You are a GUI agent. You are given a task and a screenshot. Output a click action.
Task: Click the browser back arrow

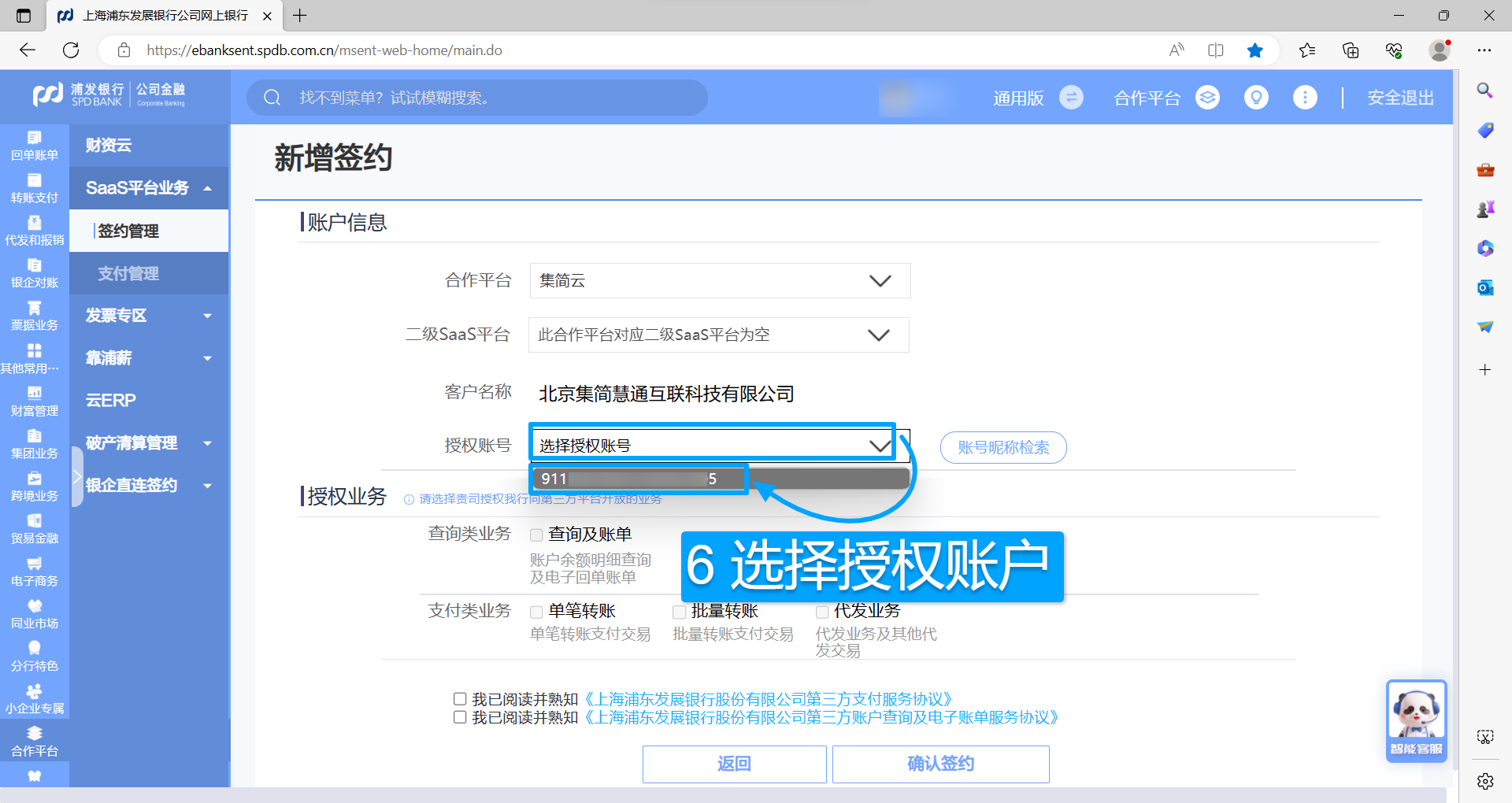[x=28, y=50]
